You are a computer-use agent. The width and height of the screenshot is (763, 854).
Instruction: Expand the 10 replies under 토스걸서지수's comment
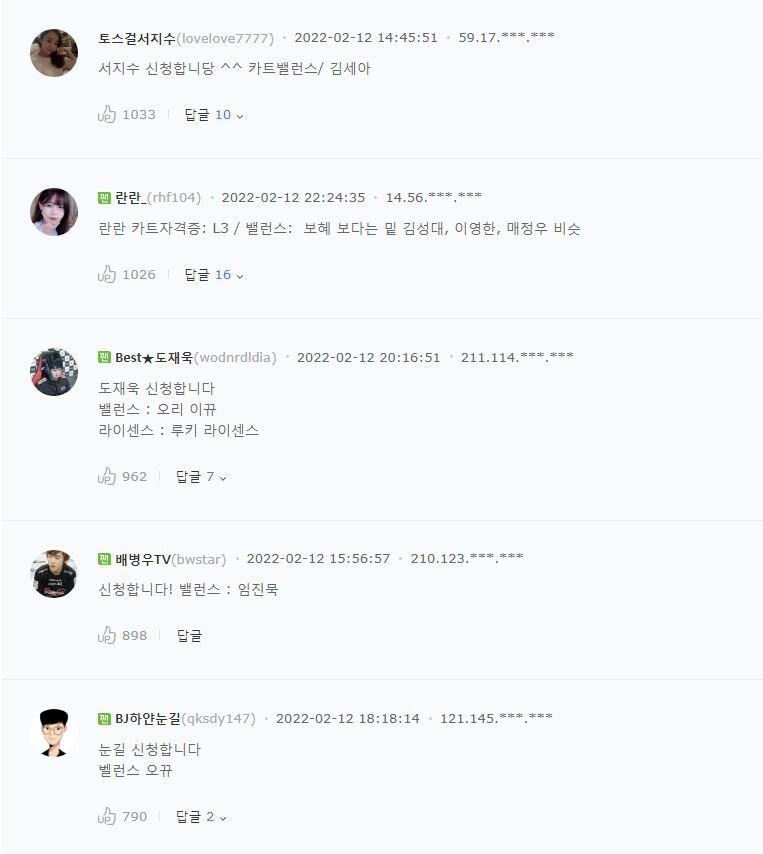(x=214, y=114)
